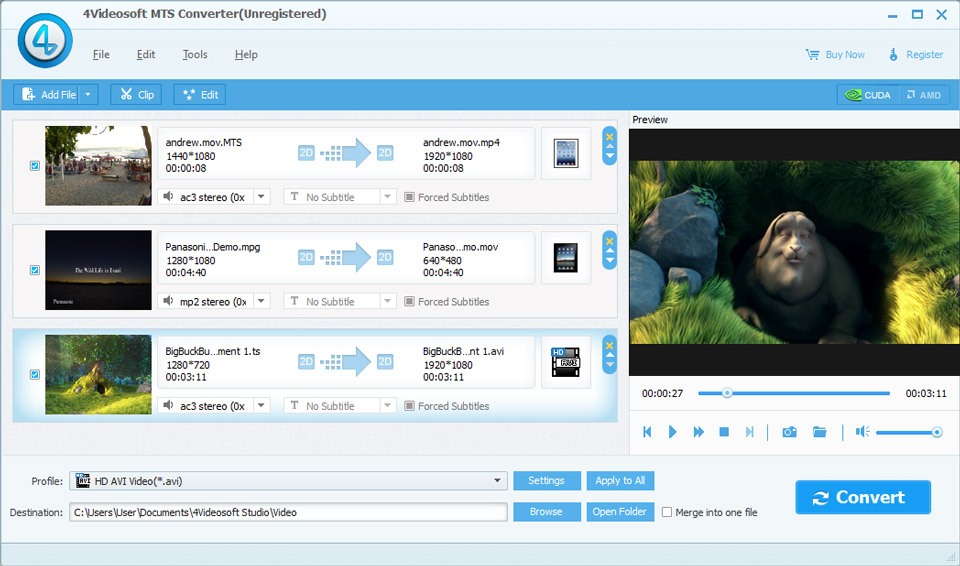
Task: Open the Clip tool
Action: pyautogui.click(x=136, y=94)
